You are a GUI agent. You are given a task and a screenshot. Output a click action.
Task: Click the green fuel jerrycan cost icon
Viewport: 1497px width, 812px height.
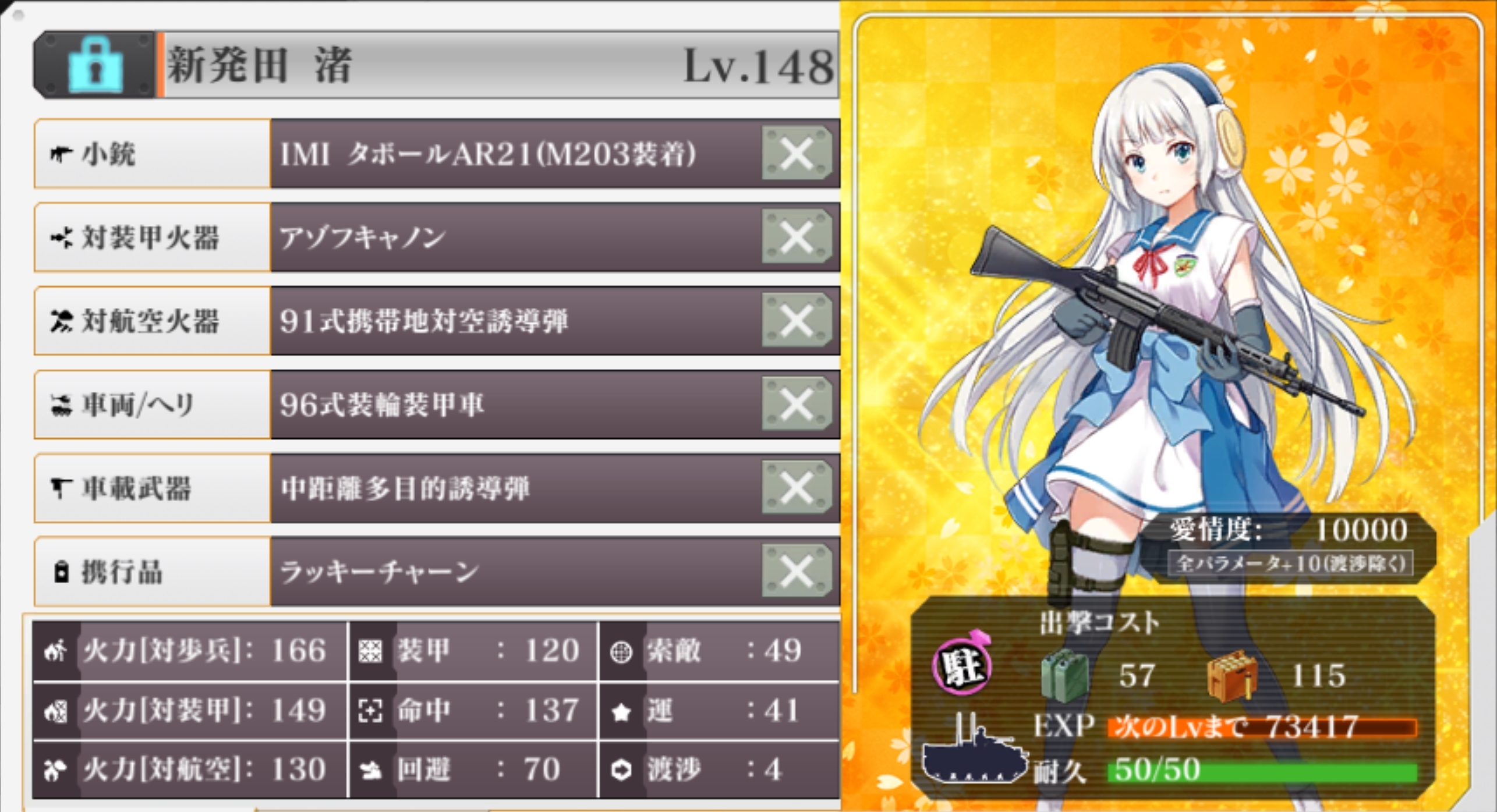pos(1064,675)
